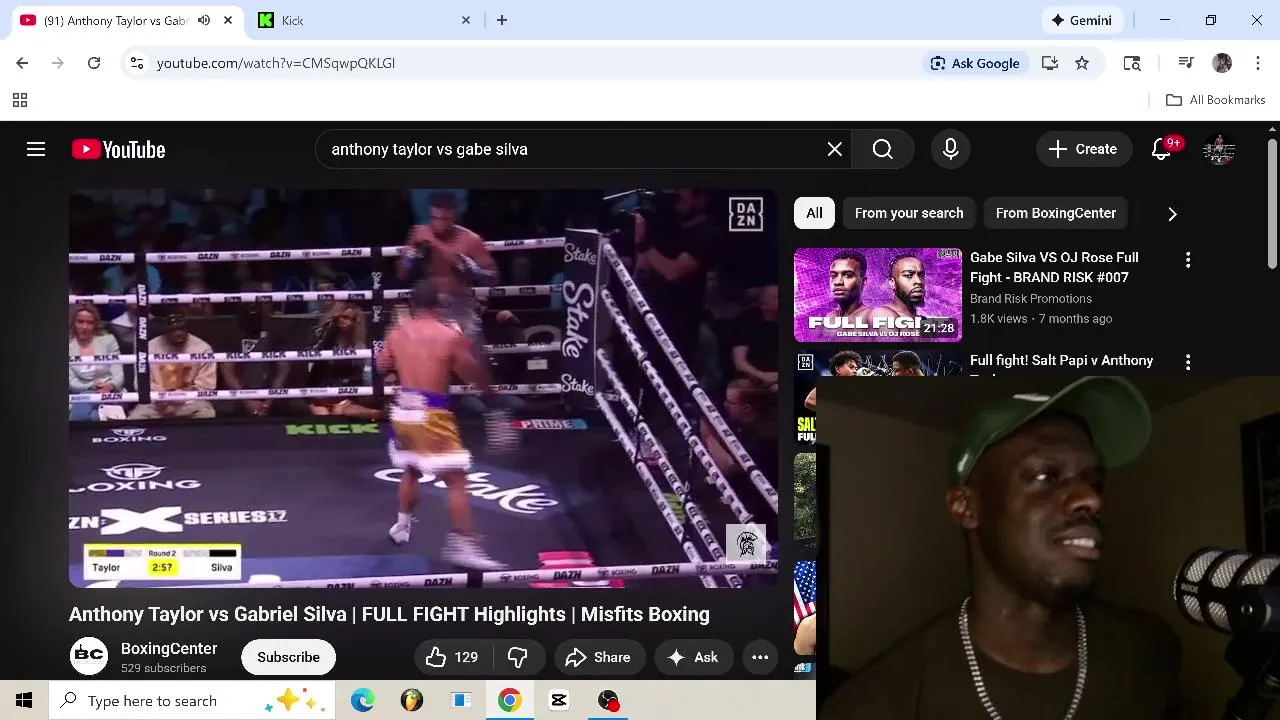Go back with the browser back arrow
This screenshot has height=720, width=1280.
click(22, 63)
